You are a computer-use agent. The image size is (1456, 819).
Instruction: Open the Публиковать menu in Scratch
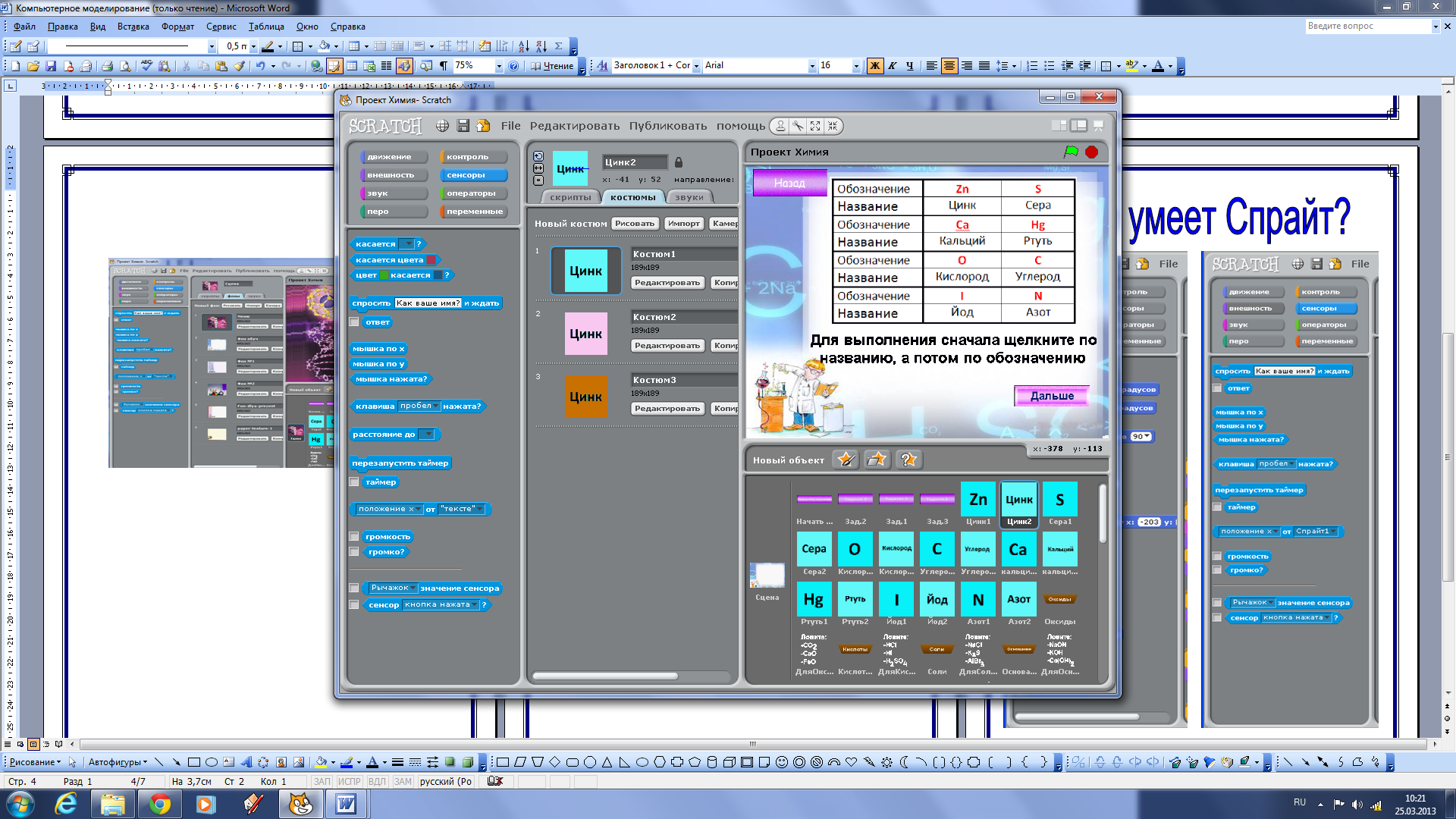(668, 126)
